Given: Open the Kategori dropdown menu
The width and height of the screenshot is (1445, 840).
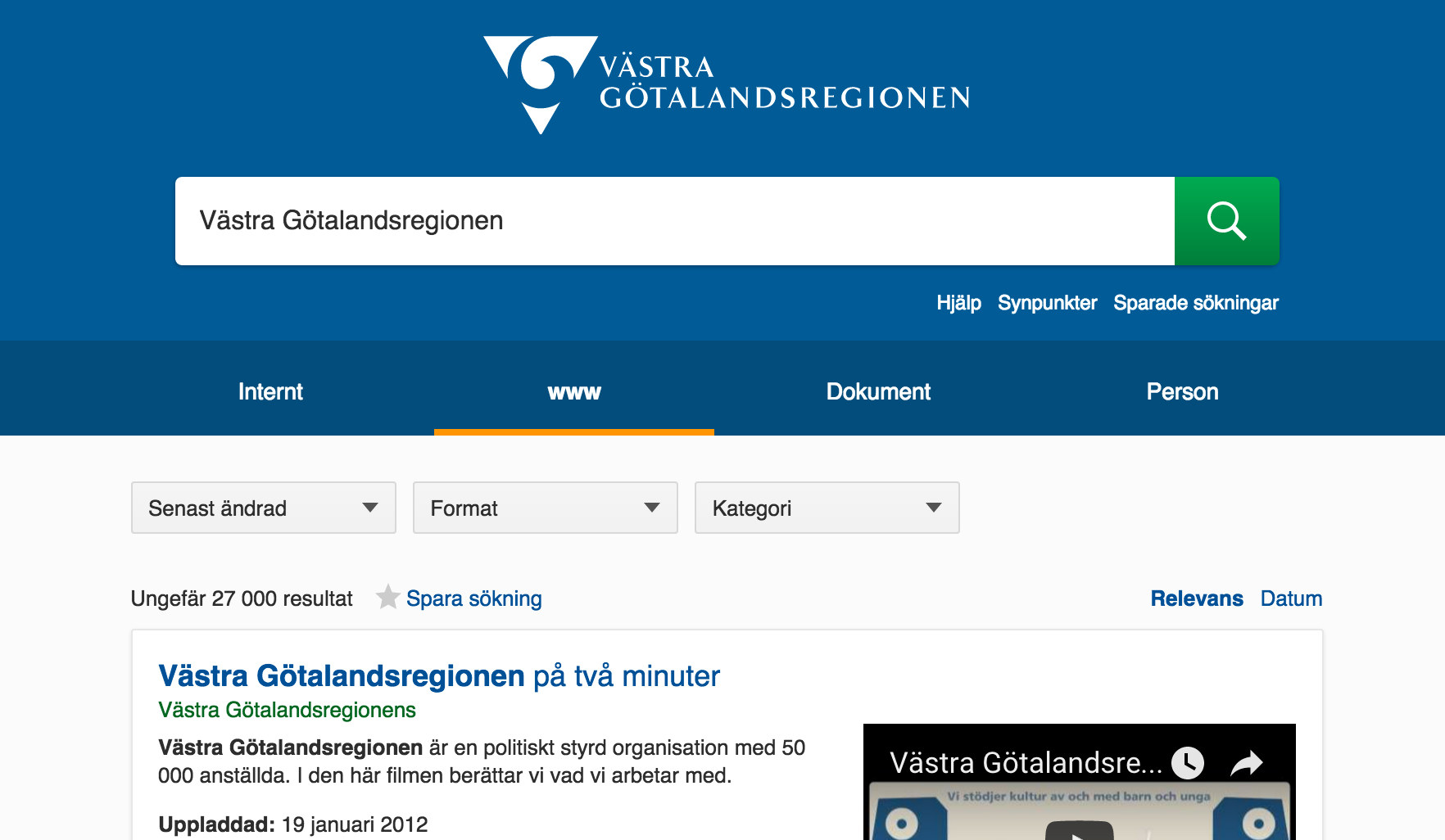Looking at the screenshot, I should 827,508.
